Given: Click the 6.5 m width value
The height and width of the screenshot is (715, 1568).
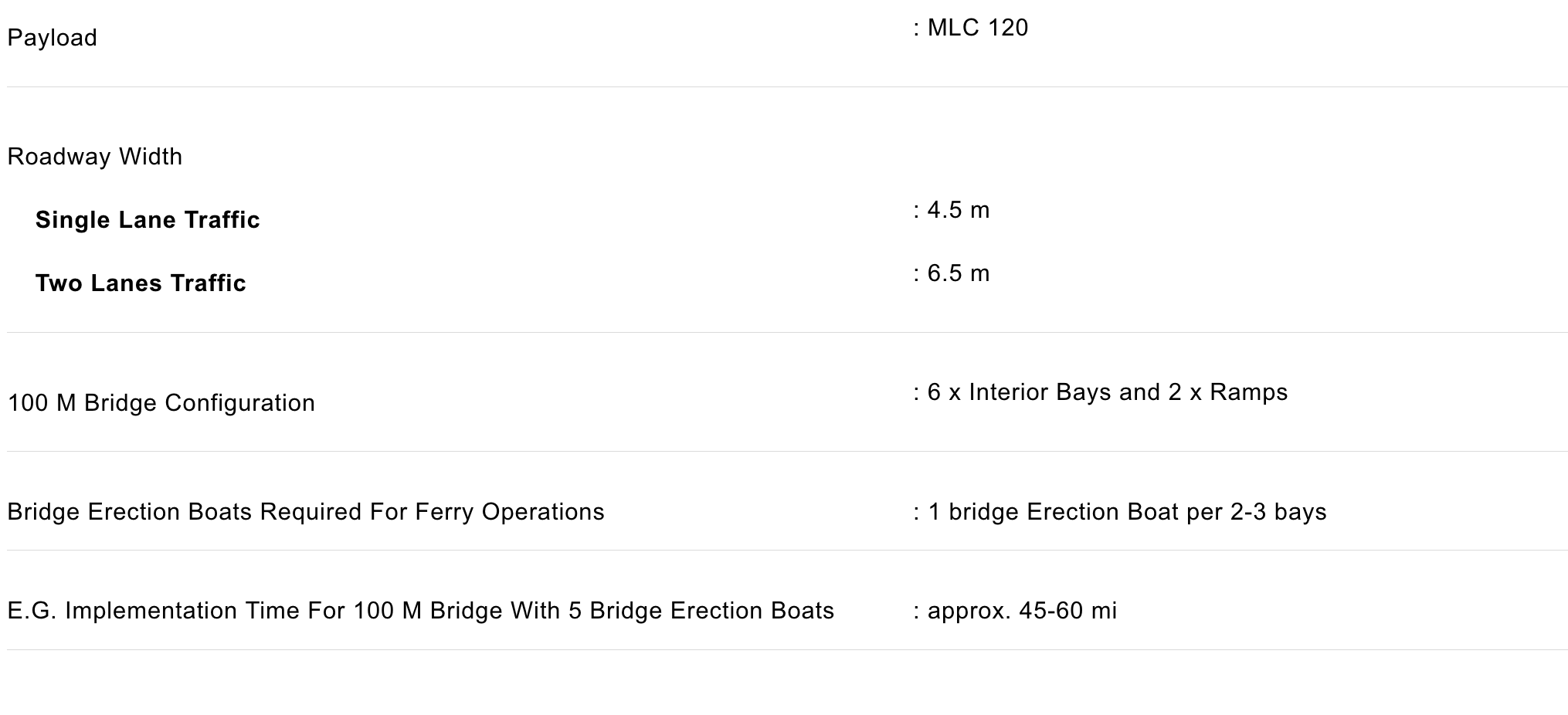Looking at the screenshot, I should [958, 273].
